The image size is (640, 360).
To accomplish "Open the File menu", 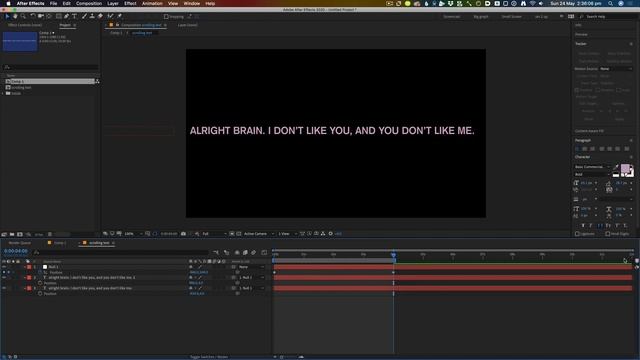I will (x=53, y=3).
